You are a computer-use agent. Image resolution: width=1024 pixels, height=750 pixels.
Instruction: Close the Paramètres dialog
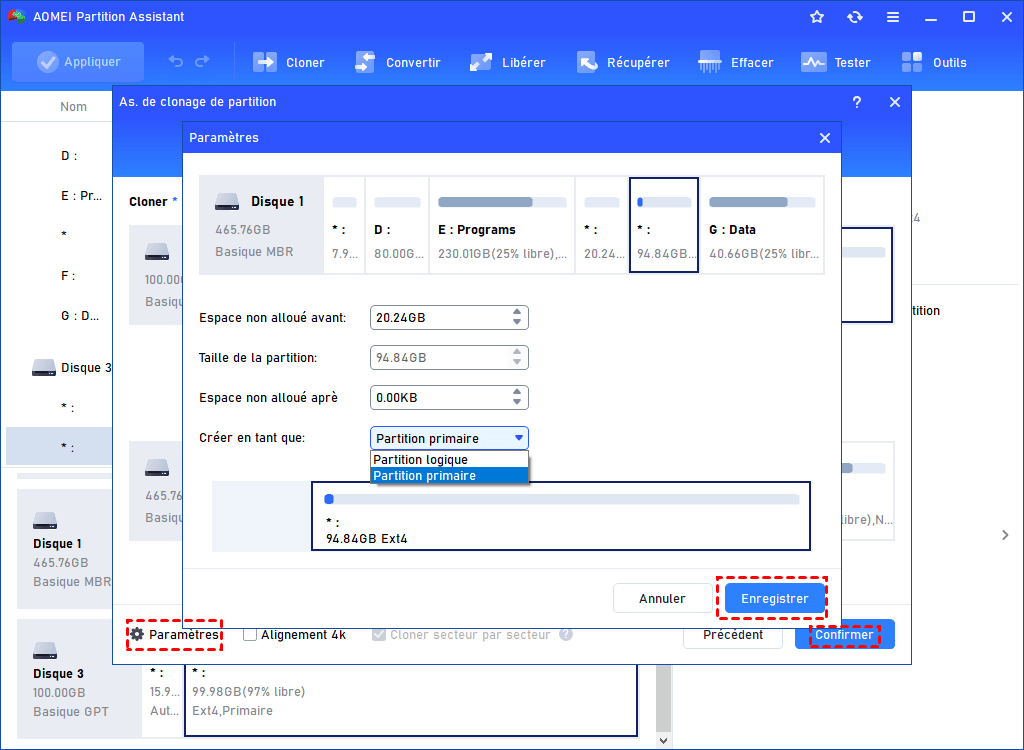point(825,138)
